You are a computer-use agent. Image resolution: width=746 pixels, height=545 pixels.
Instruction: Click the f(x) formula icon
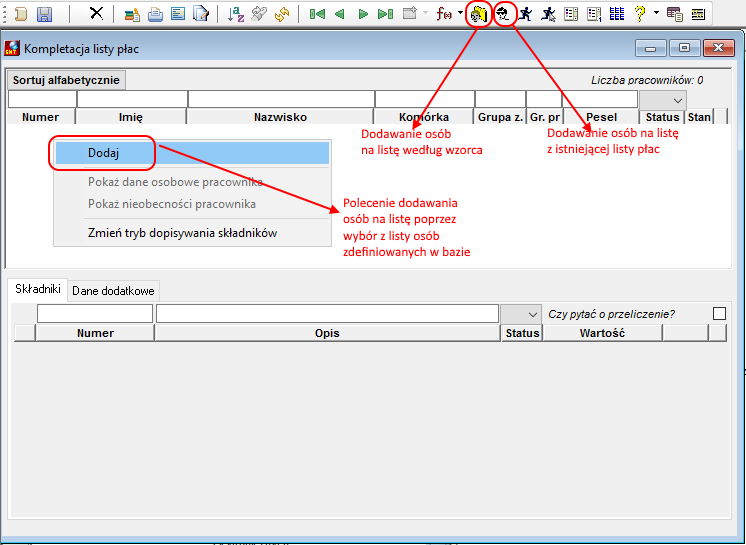(x=443, y=14)
